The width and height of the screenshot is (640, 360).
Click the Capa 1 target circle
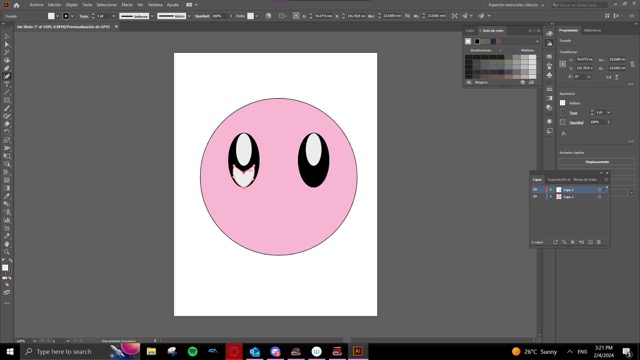tap(599, 197)
